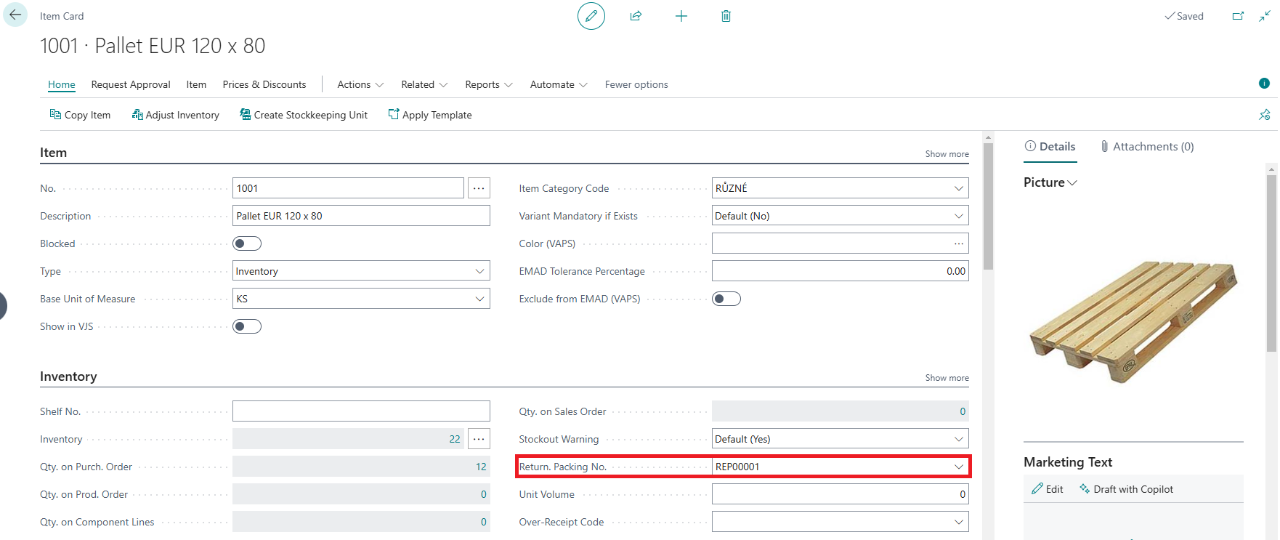Viewport: 1280px width, 540px height.
Task: Enable the Show in VJS switch
Action: coord(247,326)
